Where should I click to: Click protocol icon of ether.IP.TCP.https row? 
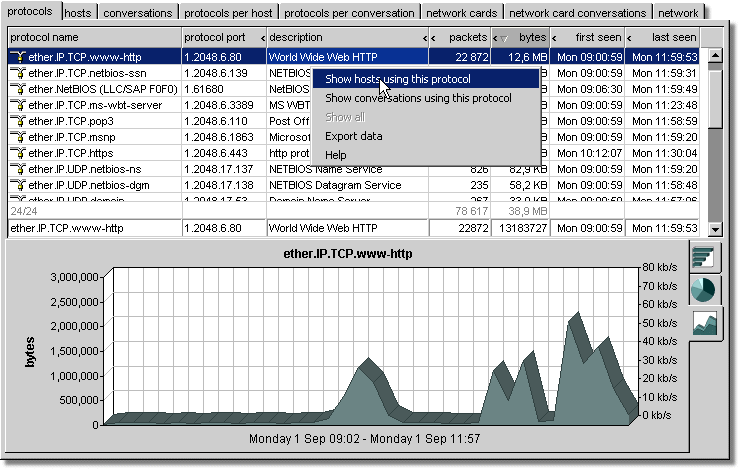point(18,153)
